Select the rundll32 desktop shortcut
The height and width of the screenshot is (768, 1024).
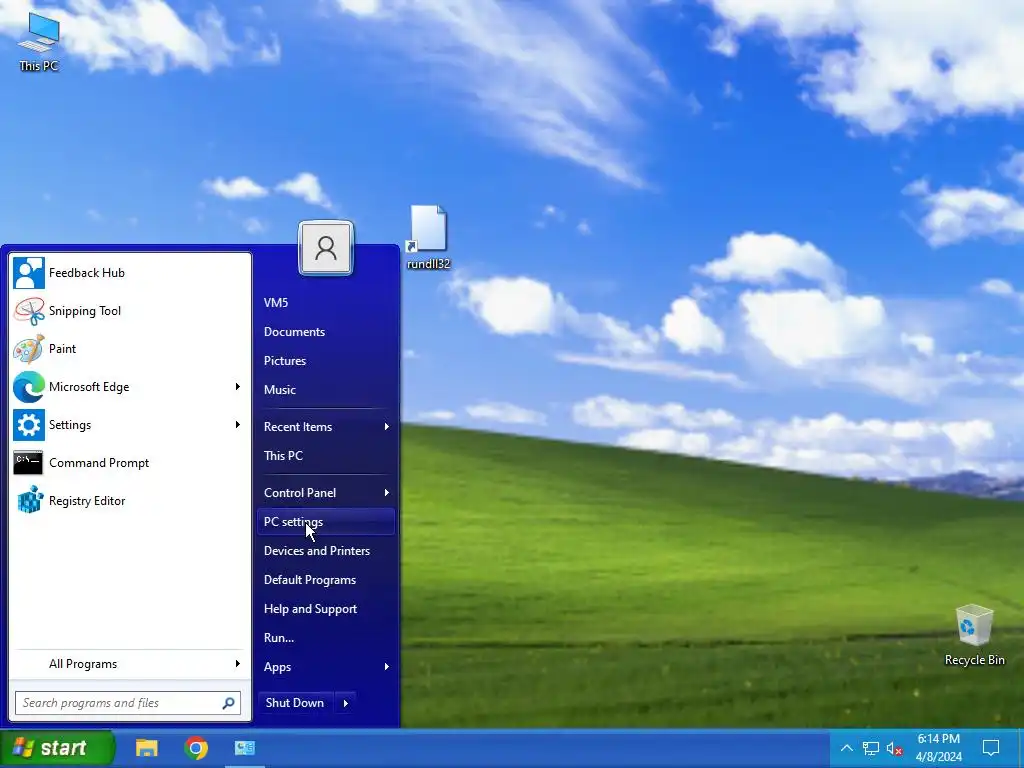click(428, 238)
